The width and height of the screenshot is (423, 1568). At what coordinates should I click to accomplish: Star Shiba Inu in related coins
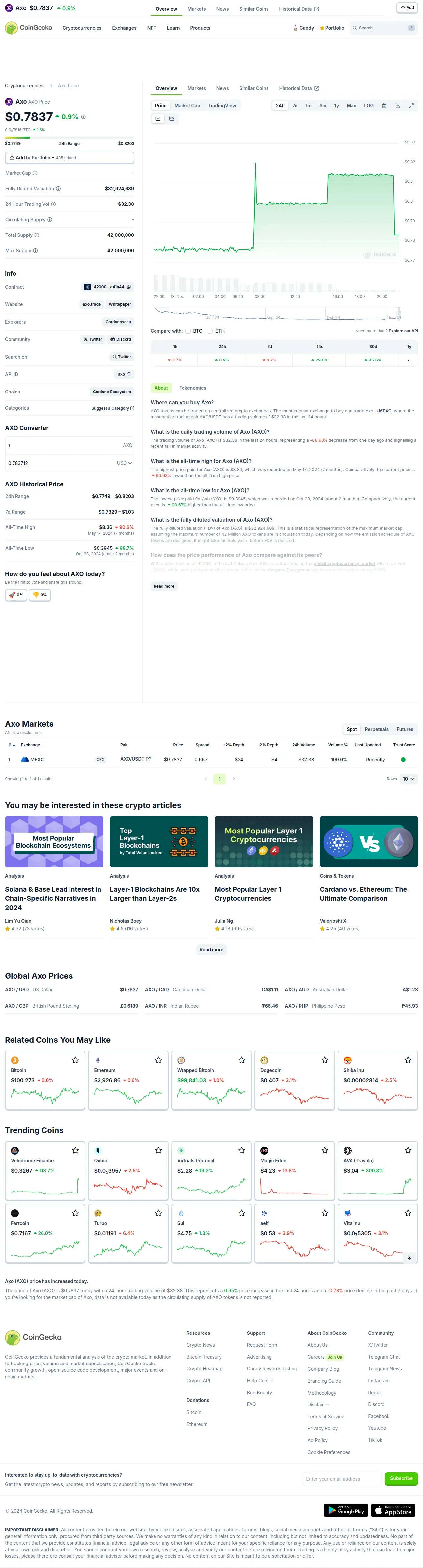pyautogui.click(x=408, y=1060)
